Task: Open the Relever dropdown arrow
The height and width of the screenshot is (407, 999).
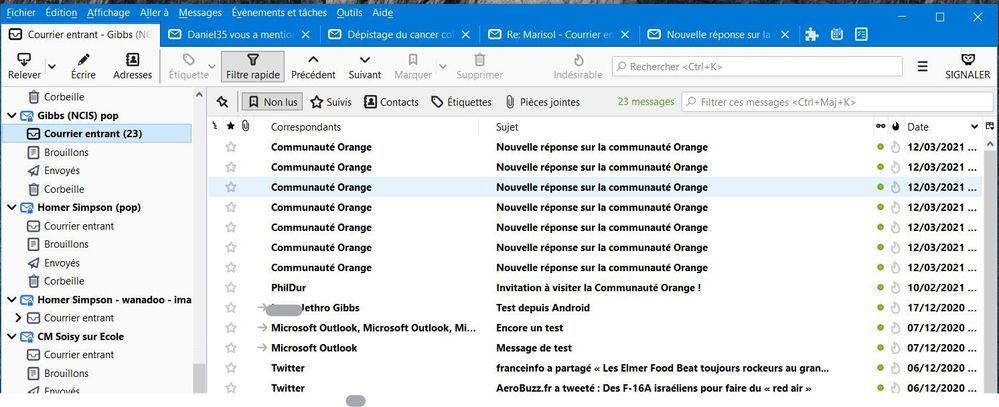Action: (50, 66)
